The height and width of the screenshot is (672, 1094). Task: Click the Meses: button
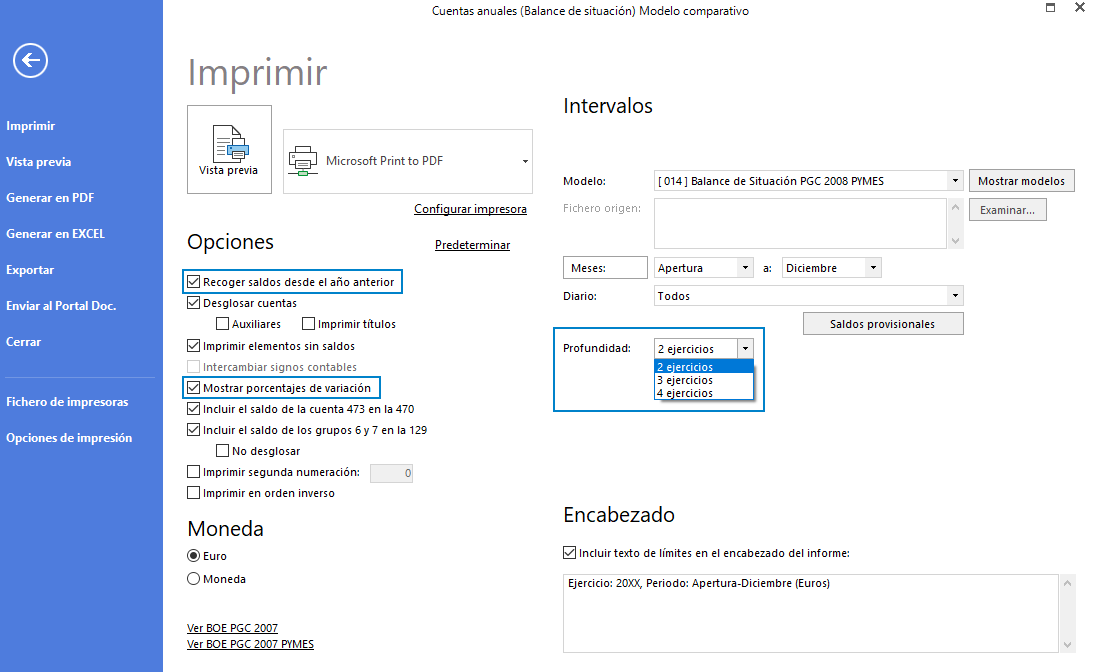(x=605, y=268)
